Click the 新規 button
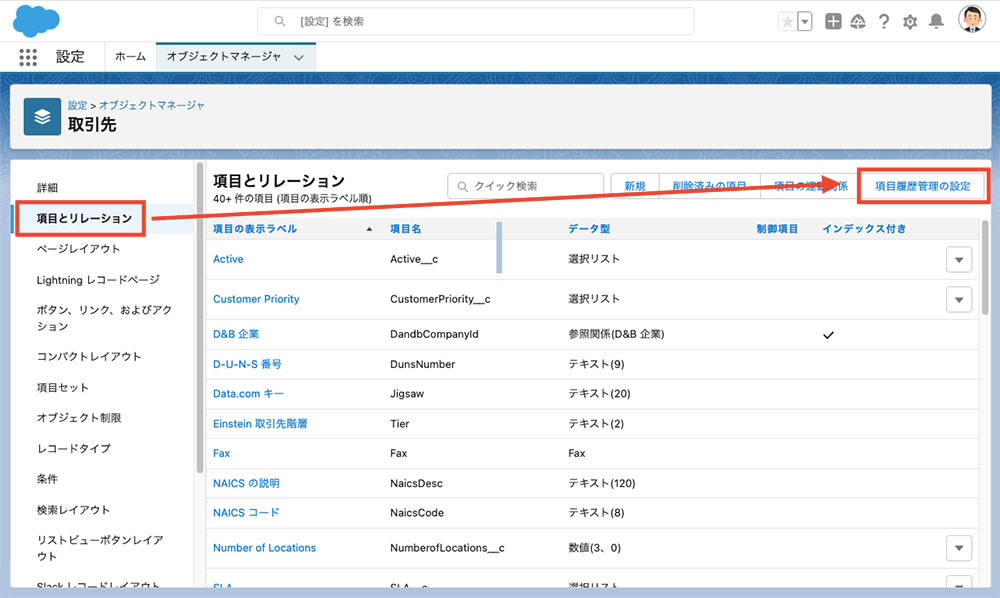The image size is (1000, 598). click(635, 186)
